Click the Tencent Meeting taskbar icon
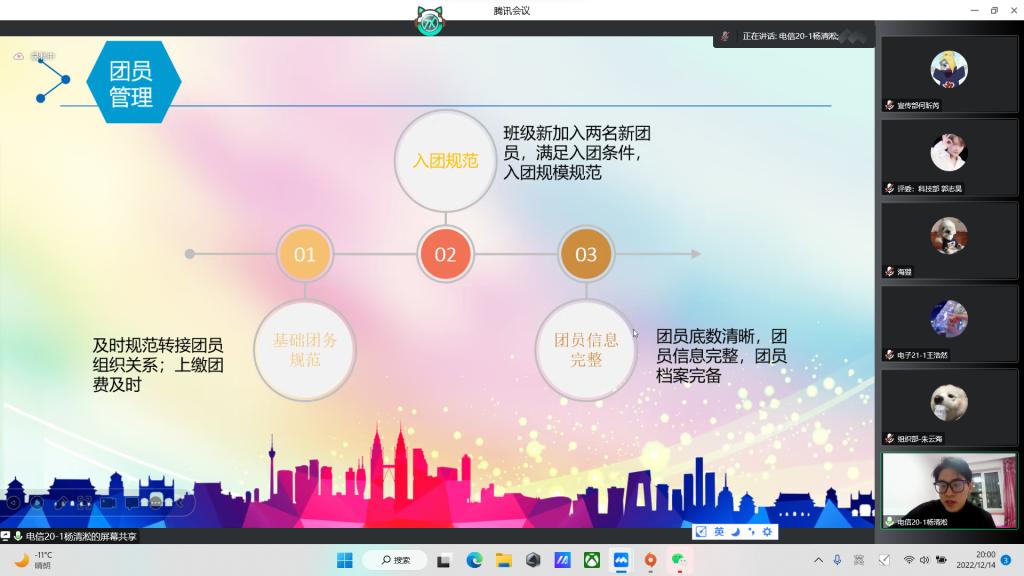This screenshot has width=1024, height=576. 621,560
